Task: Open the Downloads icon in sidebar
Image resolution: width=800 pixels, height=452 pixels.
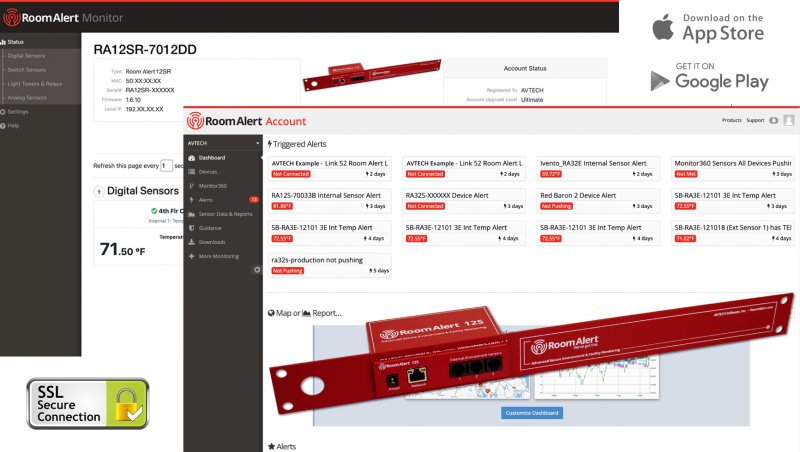Action: point(192,242)
